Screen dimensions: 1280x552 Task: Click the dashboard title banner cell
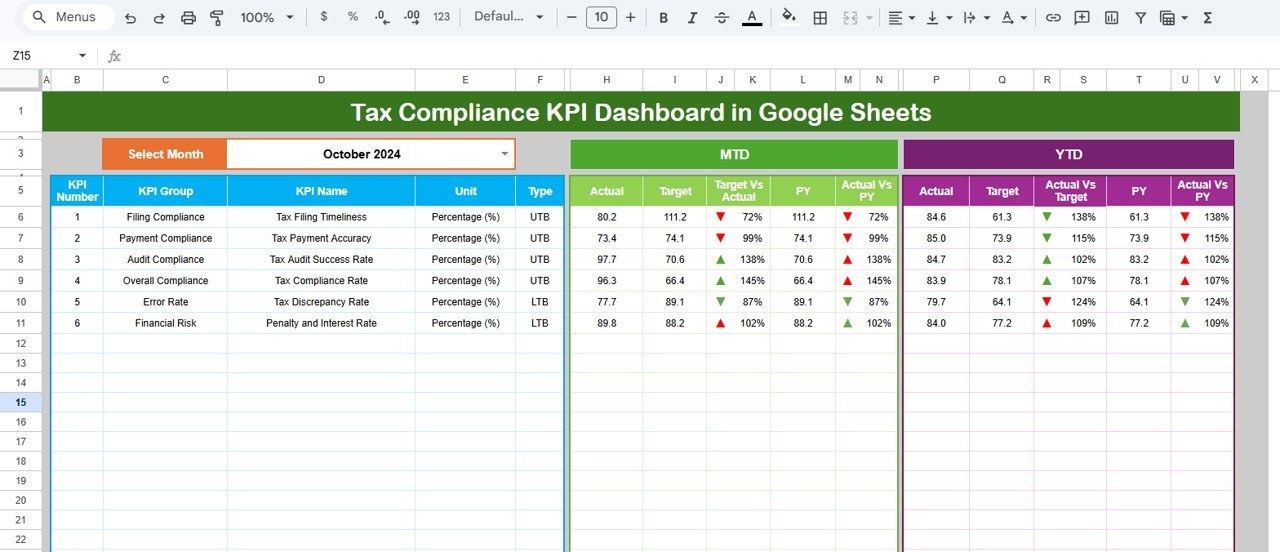[x=641, y=112]
